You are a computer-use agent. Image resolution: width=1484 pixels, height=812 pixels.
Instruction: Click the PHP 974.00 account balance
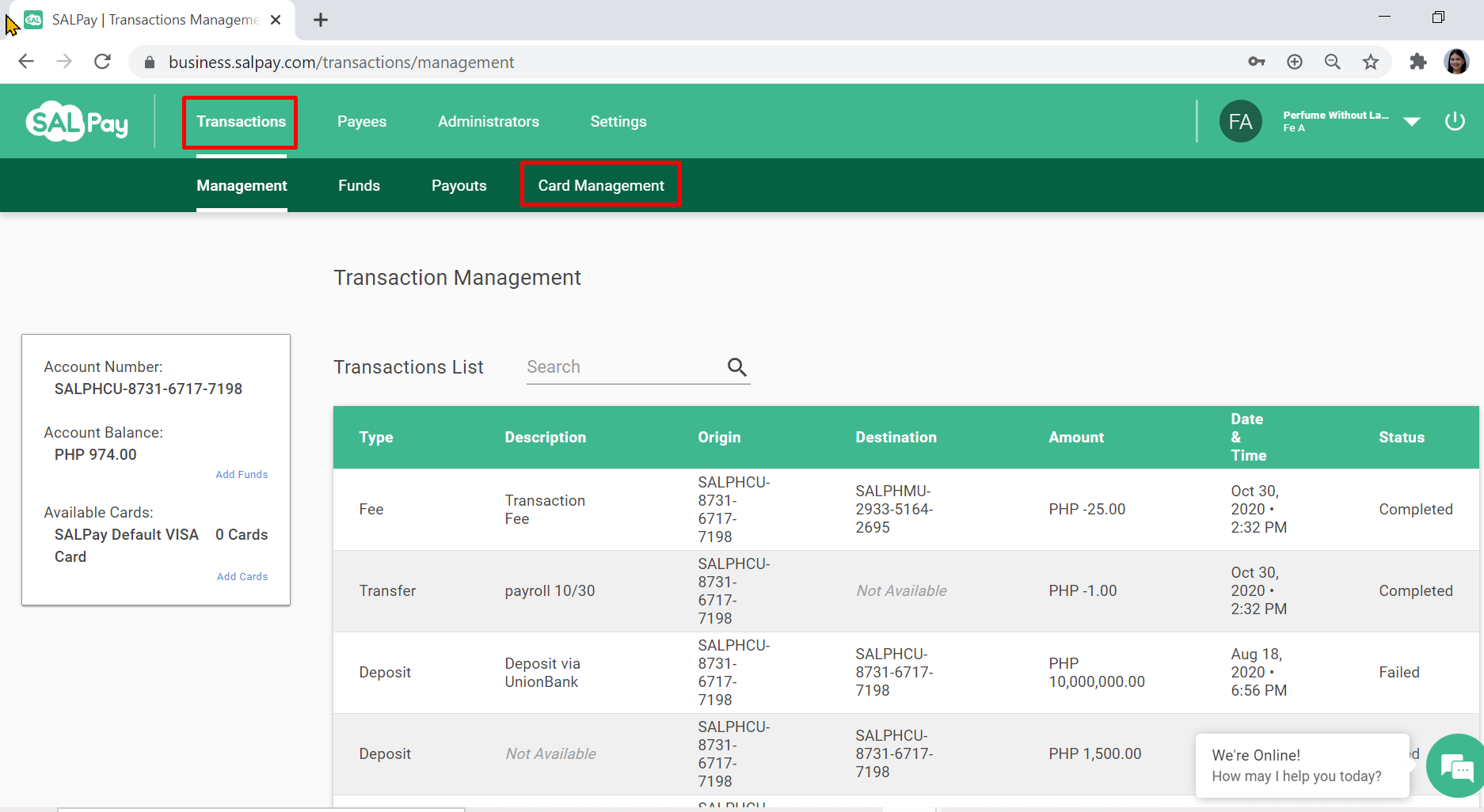(x=95, y=455)
